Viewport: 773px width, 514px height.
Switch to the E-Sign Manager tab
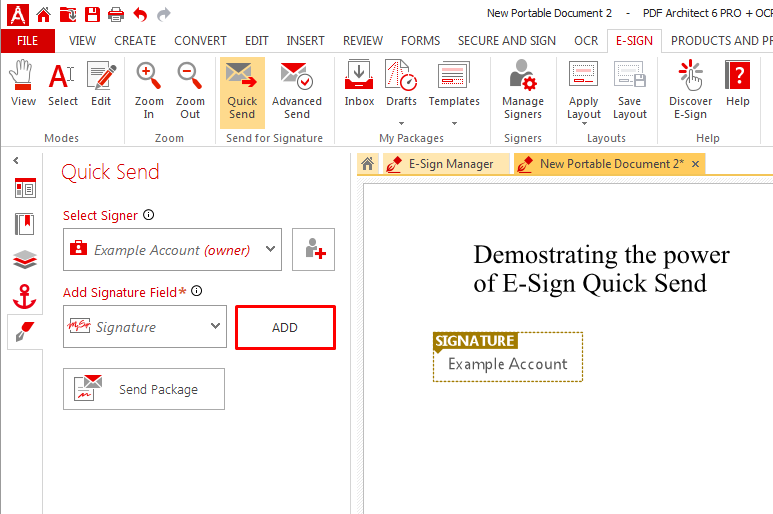[x=445, y=164]
